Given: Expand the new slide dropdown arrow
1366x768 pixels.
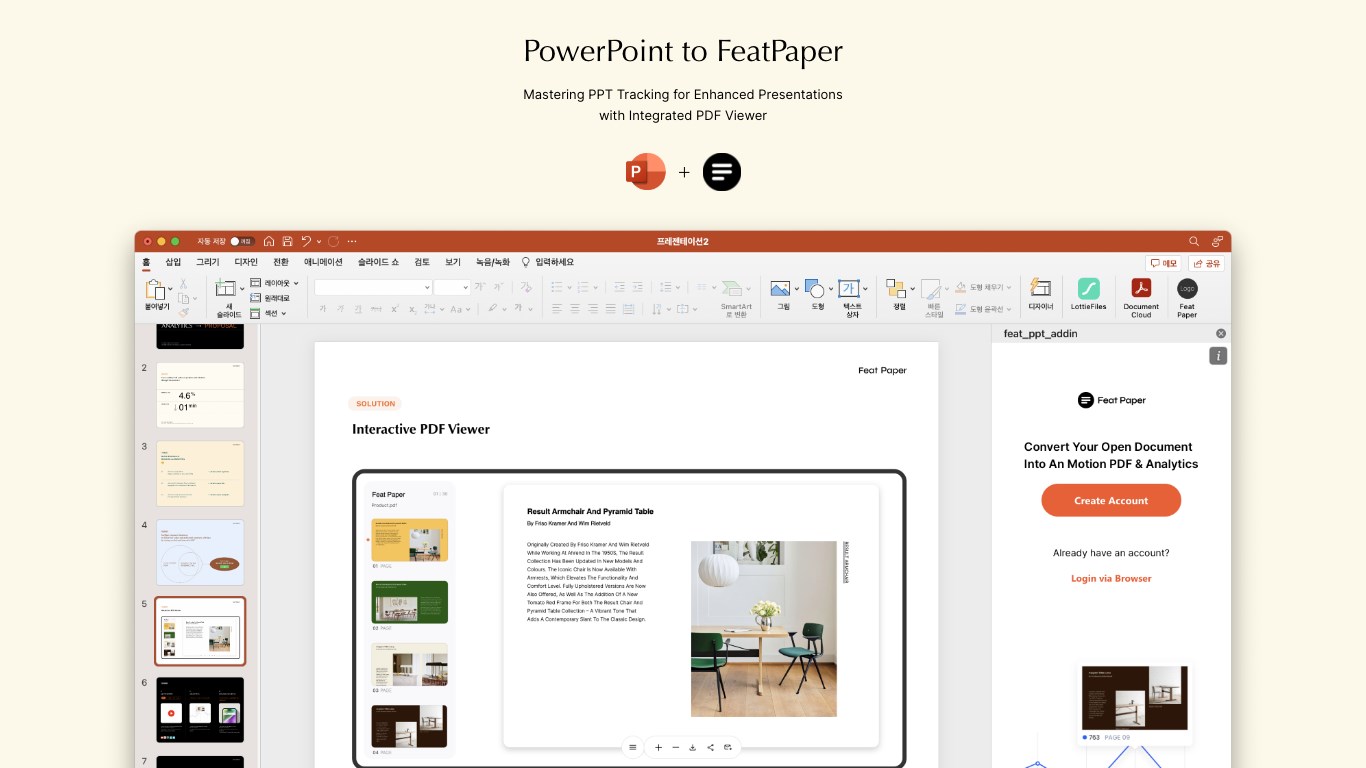Looking at the screenshot, I should (242, 288).
